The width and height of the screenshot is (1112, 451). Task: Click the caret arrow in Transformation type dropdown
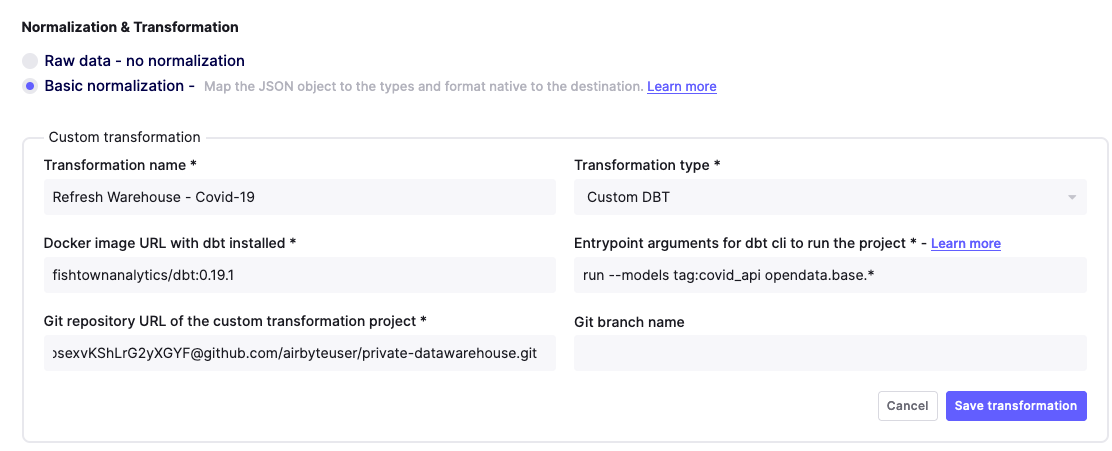[x=1072, y=197]
